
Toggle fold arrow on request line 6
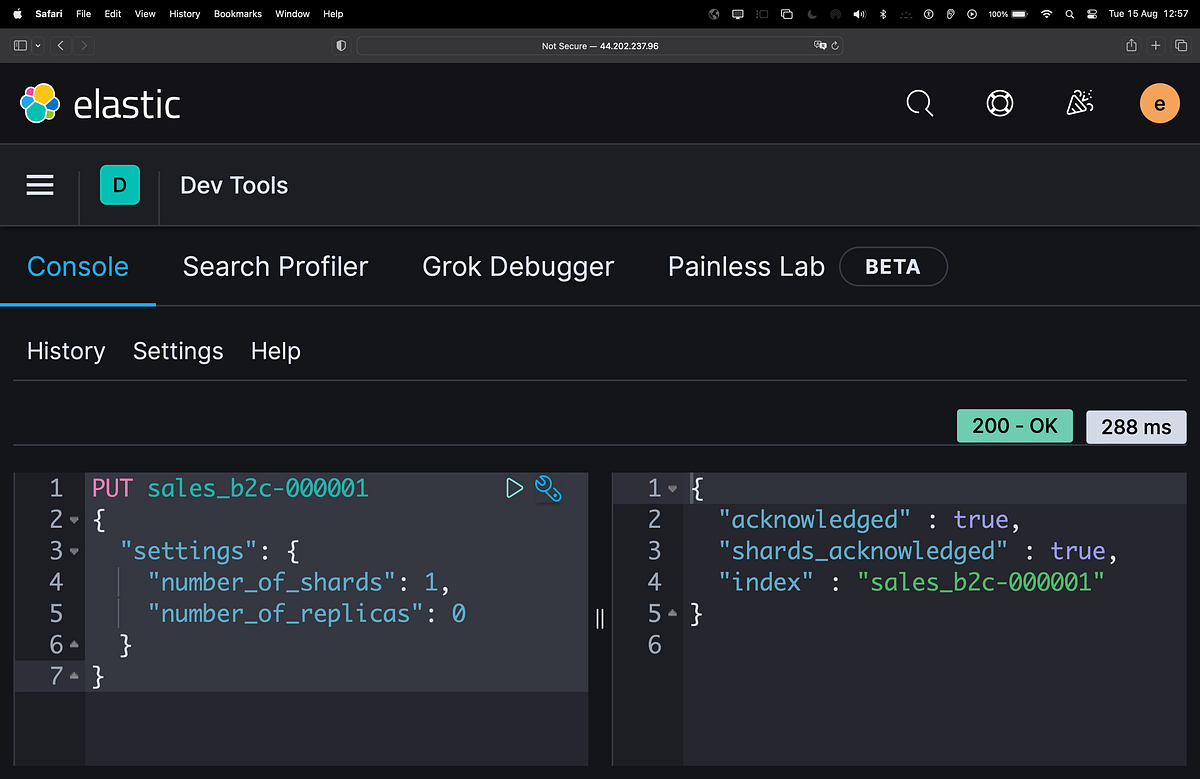(73, 646)
